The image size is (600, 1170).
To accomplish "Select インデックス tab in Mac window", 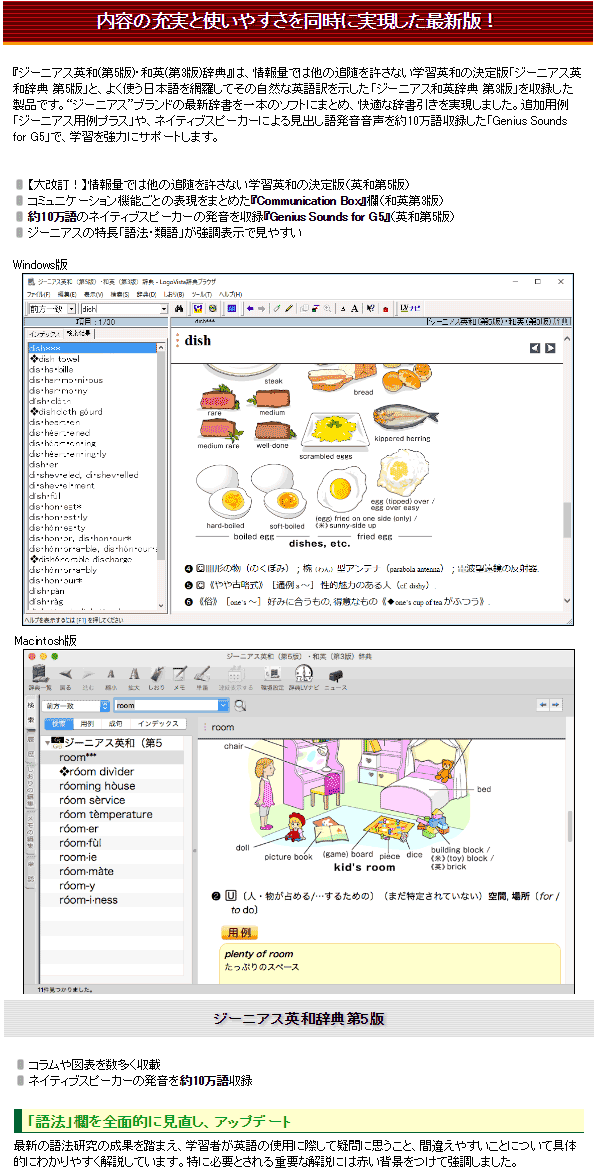I will pos(157,724).
